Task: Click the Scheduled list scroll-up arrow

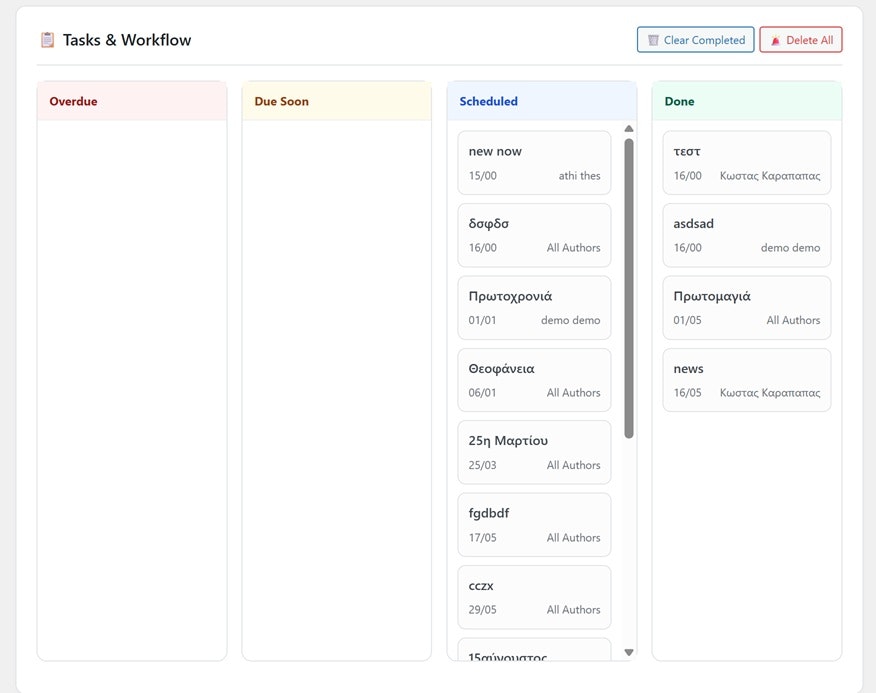Action: point(629,129)
